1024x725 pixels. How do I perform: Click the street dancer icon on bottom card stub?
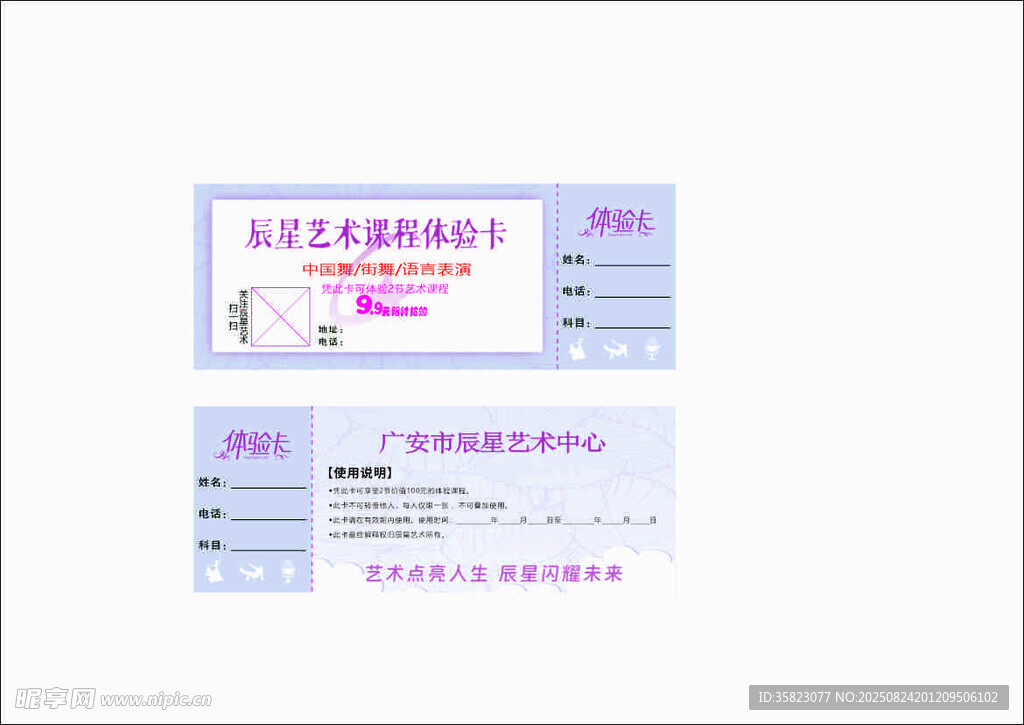(x=251, y=572)
